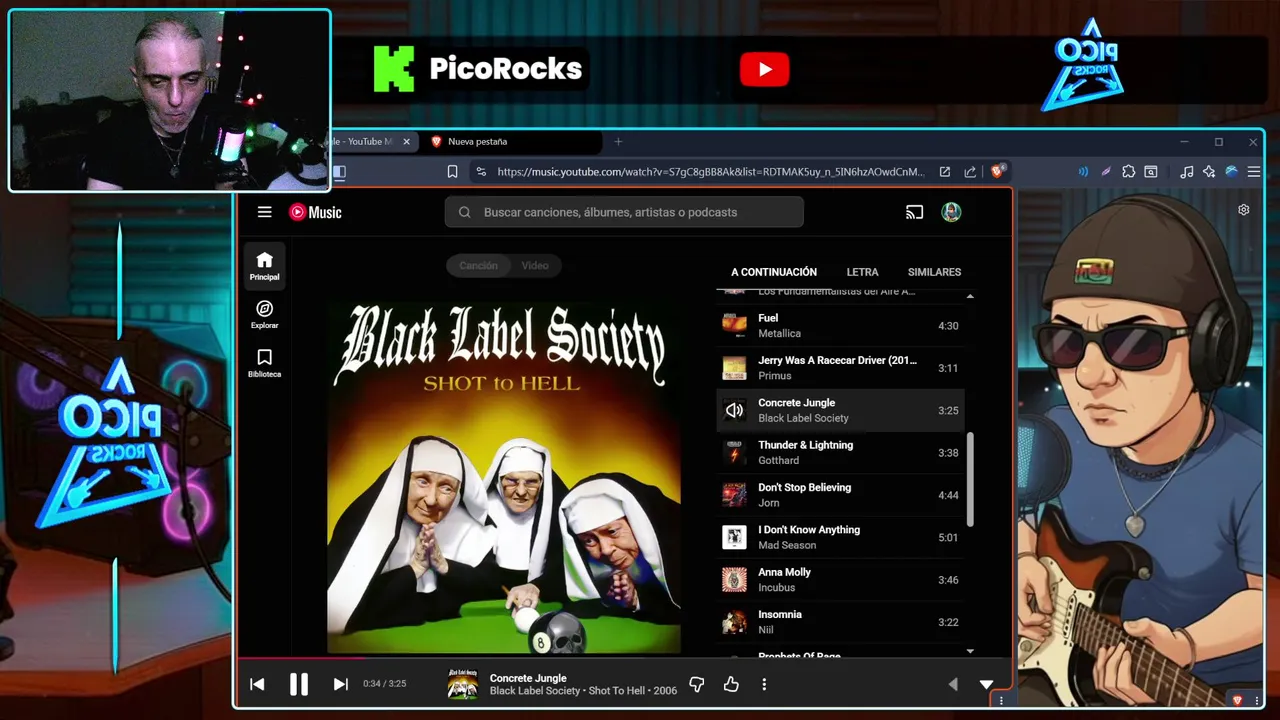
Task: Switch the player to Canción mode
Action: click(x=478, y=265)
